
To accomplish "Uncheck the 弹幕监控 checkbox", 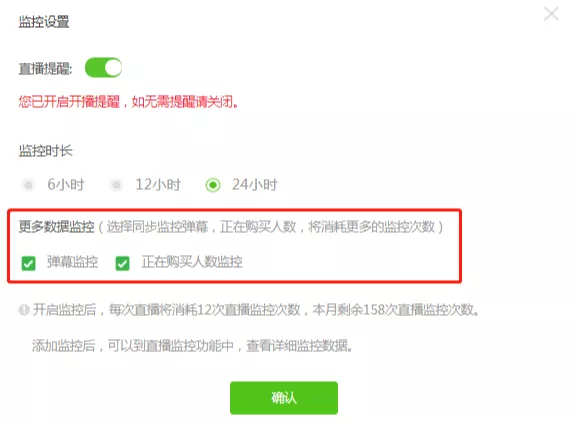I will tap(28, 263).
